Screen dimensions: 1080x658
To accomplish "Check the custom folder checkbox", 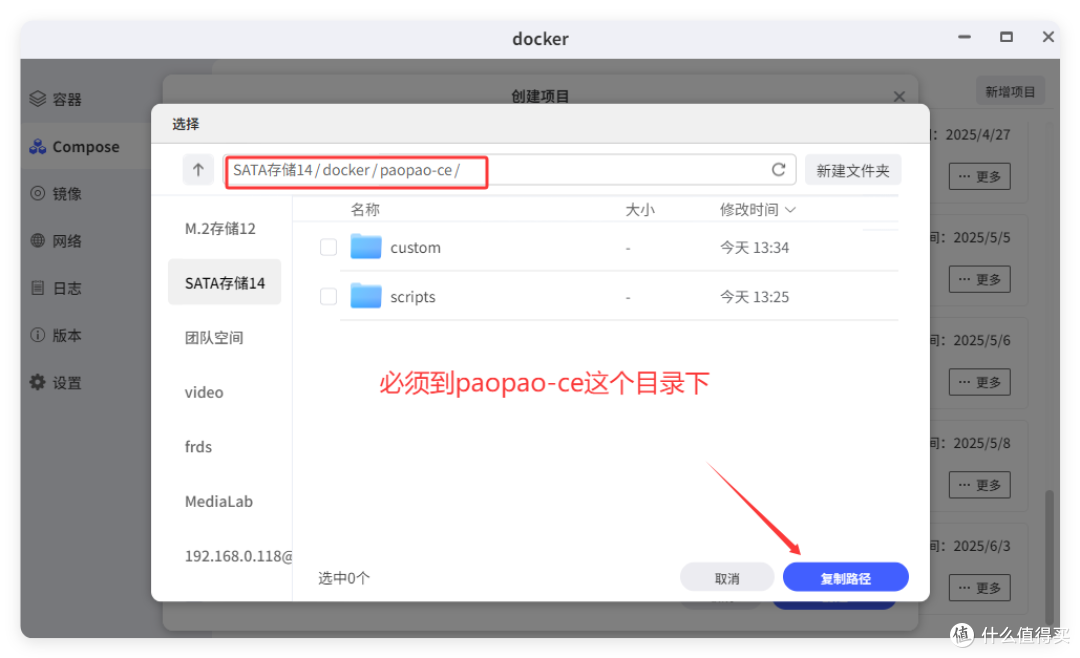I will click(329, 247).
